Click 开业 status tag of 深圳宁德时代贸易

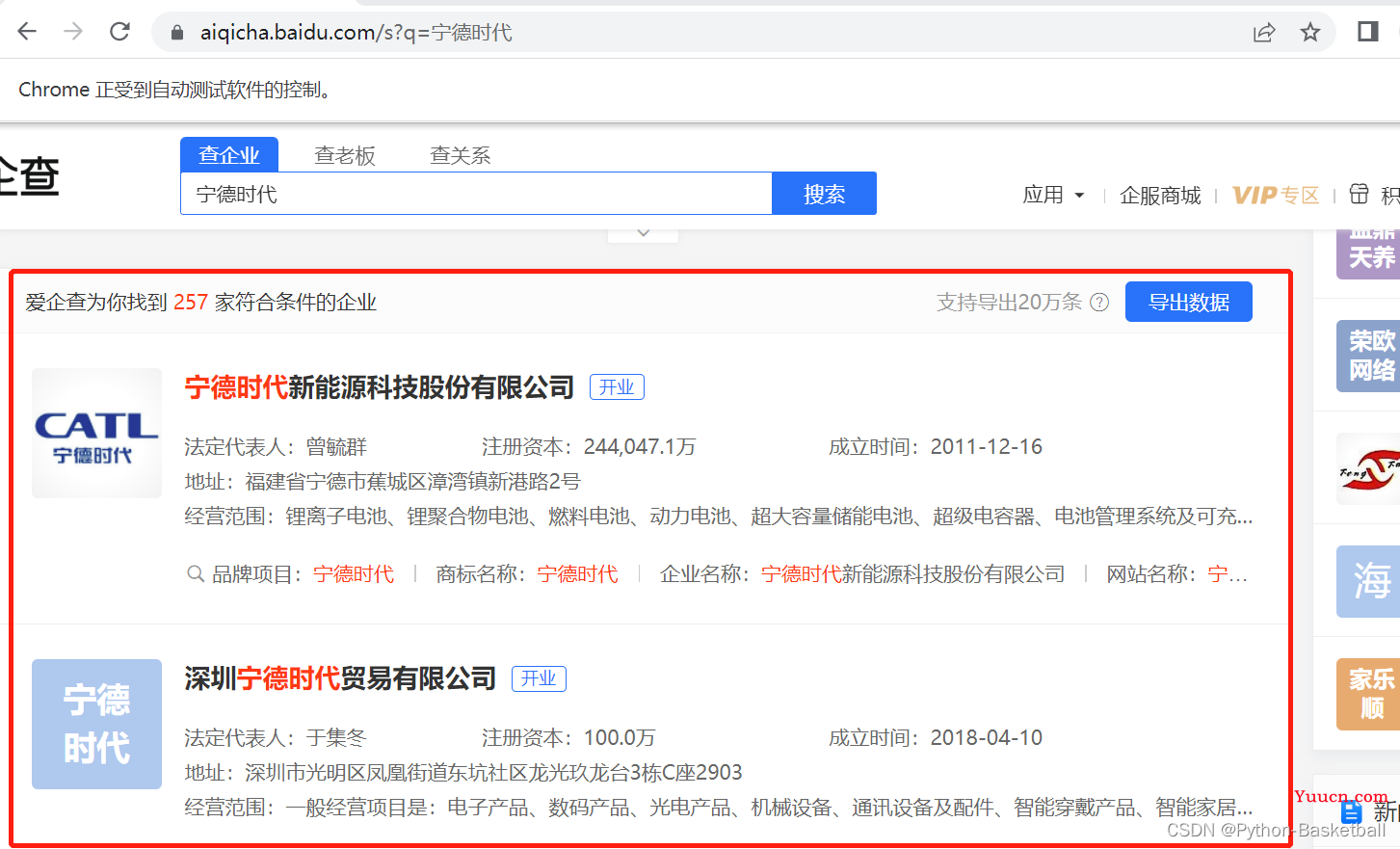(x=539, y=678)
